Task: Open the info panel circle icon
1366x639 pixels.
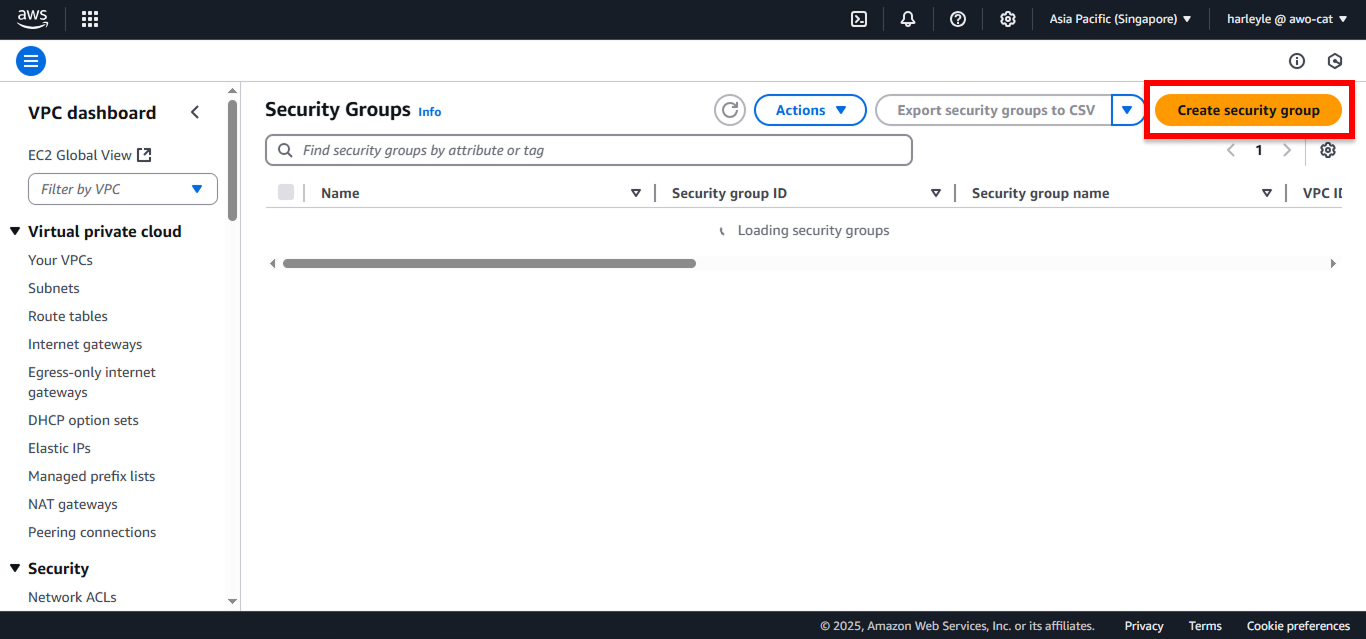Action: (1297, 61)
